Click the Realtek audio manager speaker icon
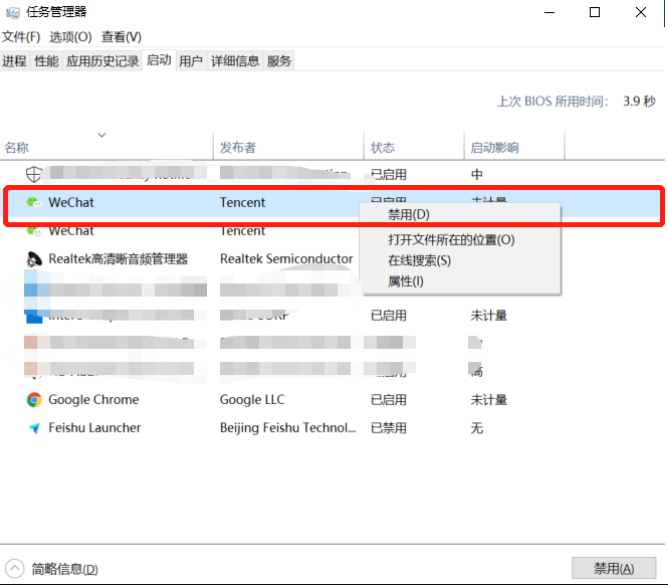Image resolution: width=668 pixels, height=585 pixels. (x=33, y=259)
